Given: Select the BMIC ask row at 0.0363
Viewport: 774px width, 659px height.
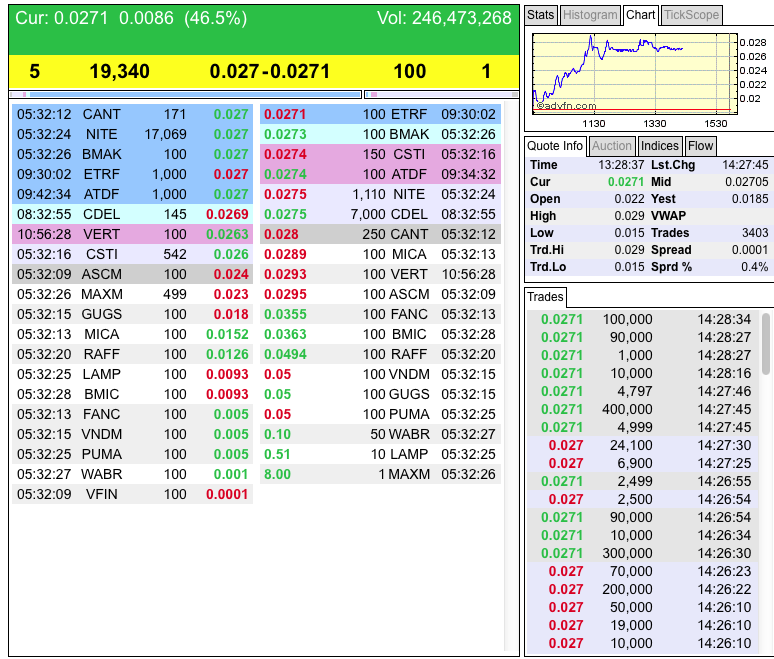Looking at the screenshot, I should 380,334.
